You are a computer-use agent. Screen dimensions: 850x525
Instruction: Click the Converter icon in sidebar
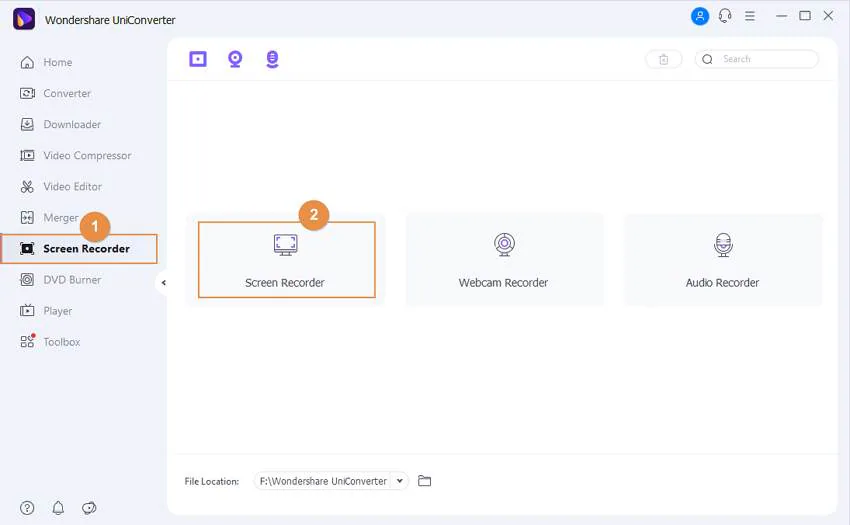27,93
